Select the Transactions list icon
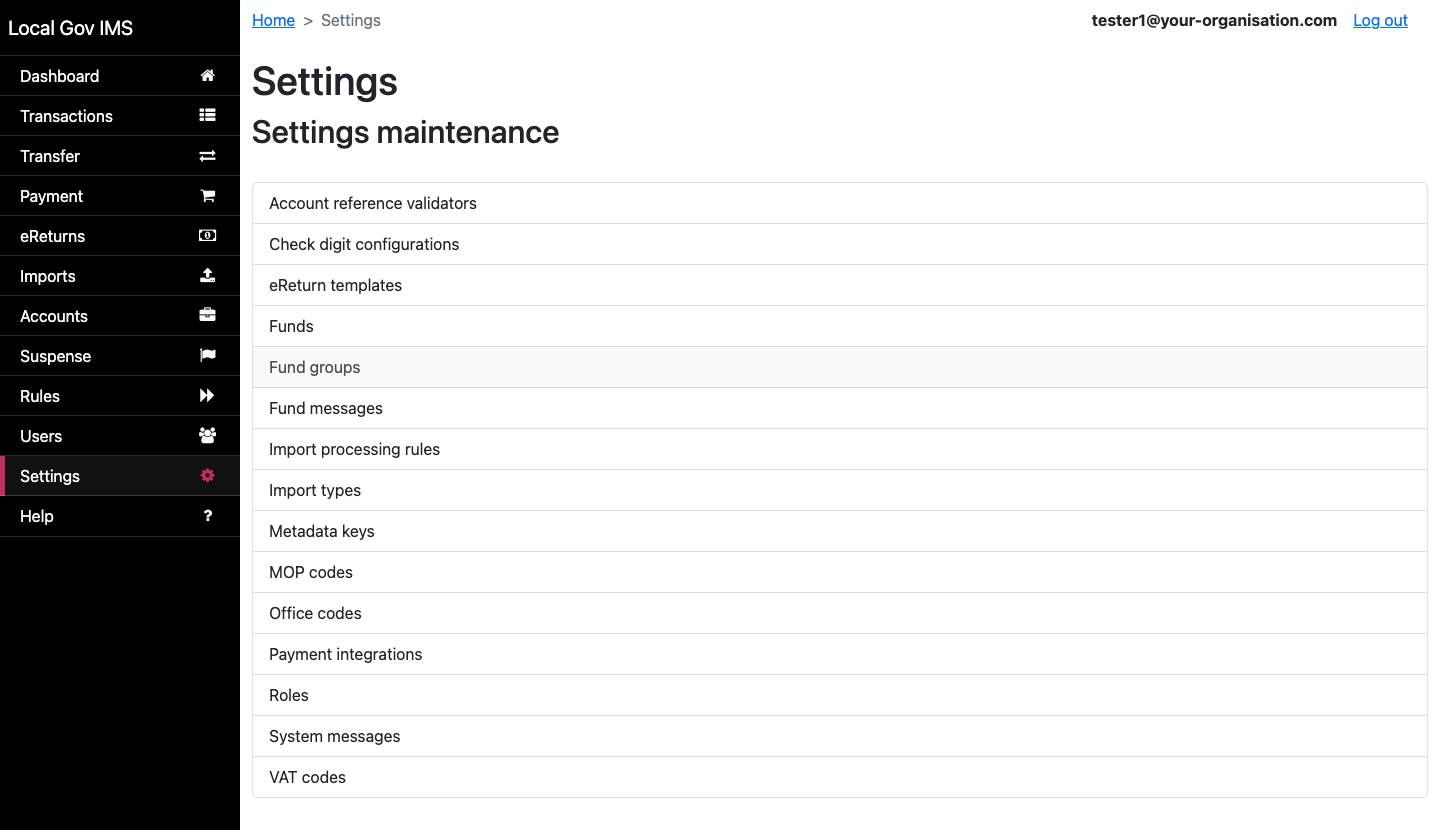Screen dimensions: 1440x830 207,115
